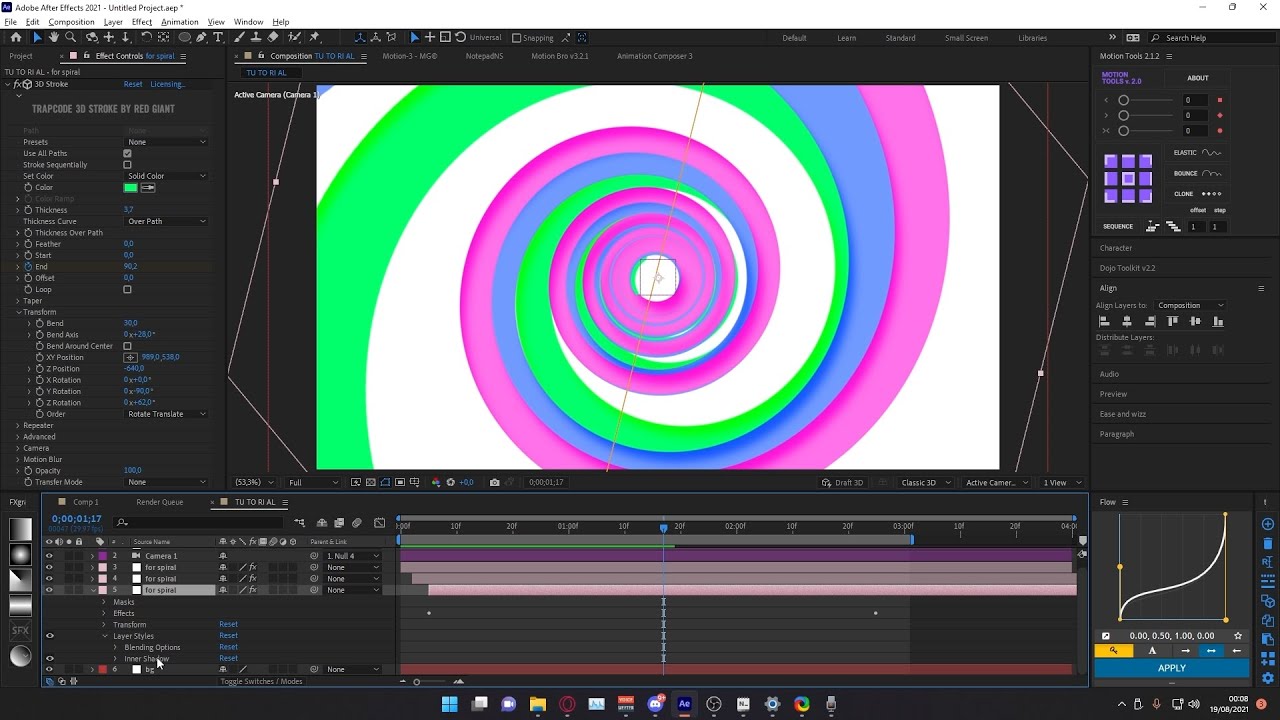
Task: Collapse the Layer Styles group
Action: tap(104, 636)
